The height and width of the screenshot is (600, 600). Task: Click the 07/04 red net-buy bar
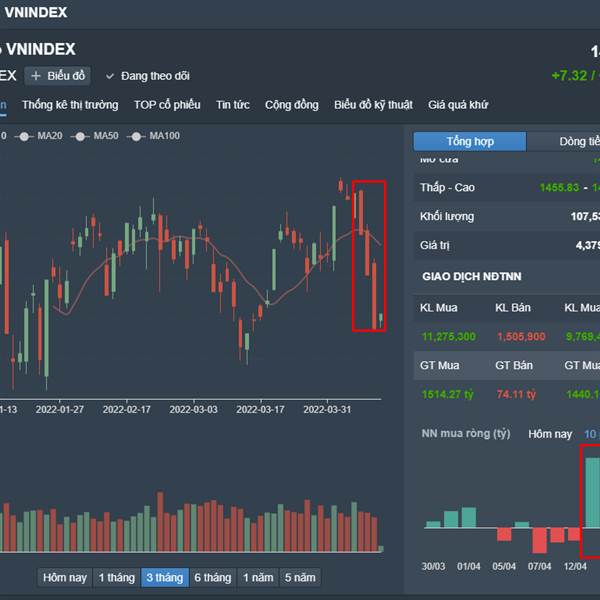pyautogui.click(x=540, y=540)
